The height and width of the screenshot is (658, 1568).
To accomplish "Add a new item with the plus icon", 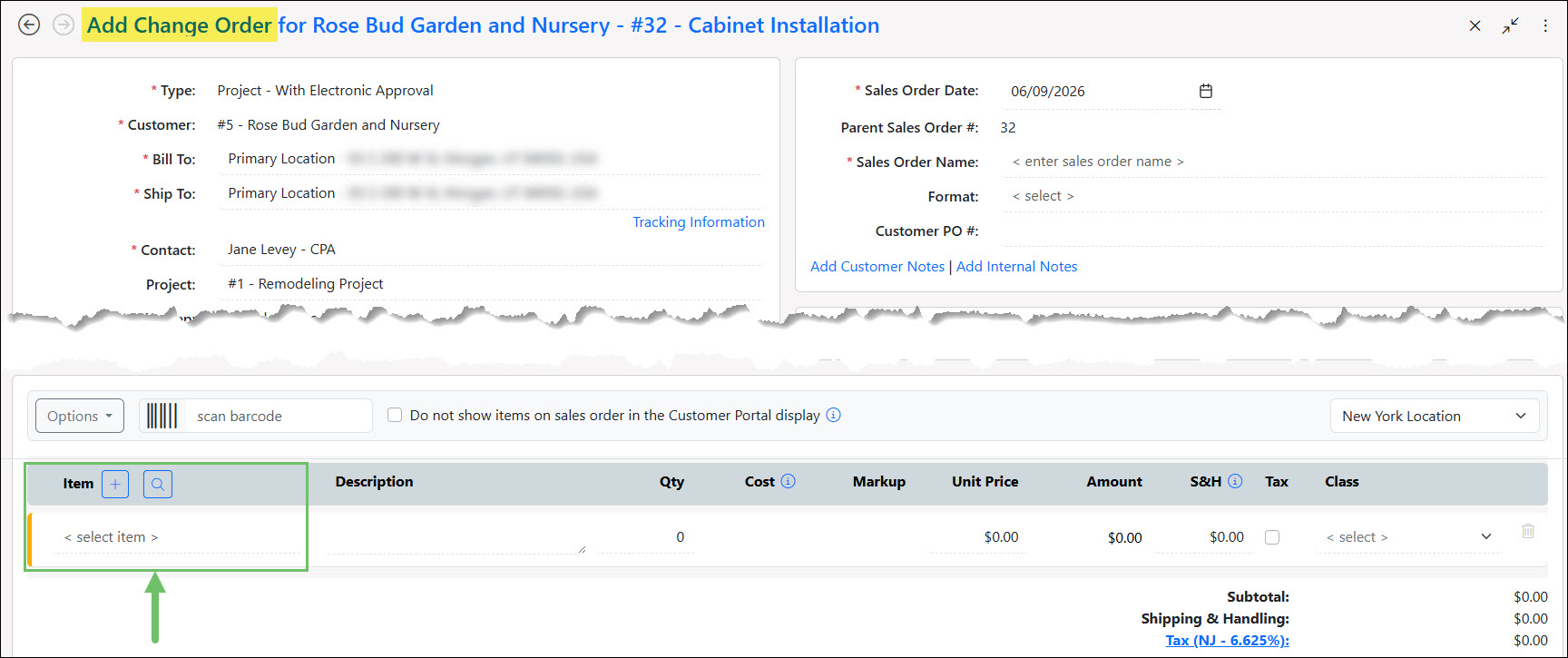I will point(115,484).
